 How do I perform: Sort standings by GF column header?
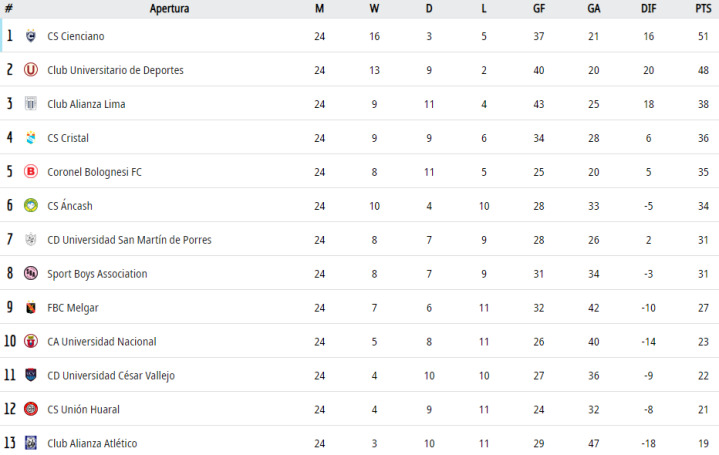539,9
